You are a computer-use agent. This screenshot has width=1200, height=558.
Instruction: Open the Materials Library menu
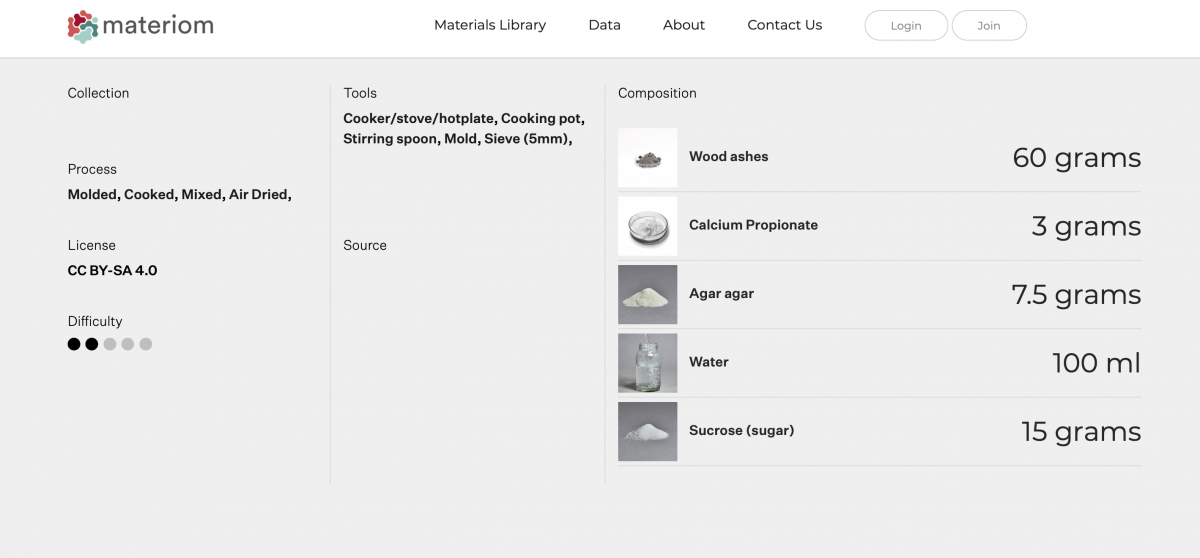click(490, 25)
